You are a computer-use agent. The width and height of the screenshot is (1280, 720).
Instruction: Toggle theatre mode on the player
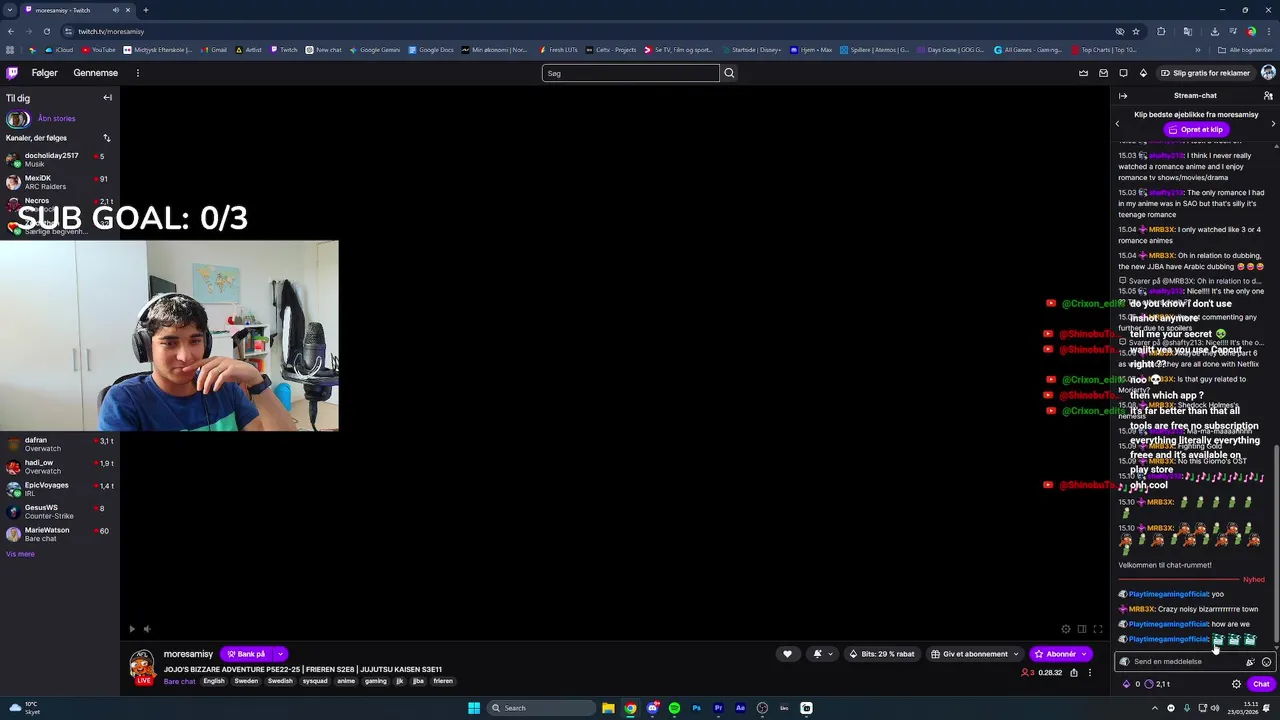click(1082, 629)
